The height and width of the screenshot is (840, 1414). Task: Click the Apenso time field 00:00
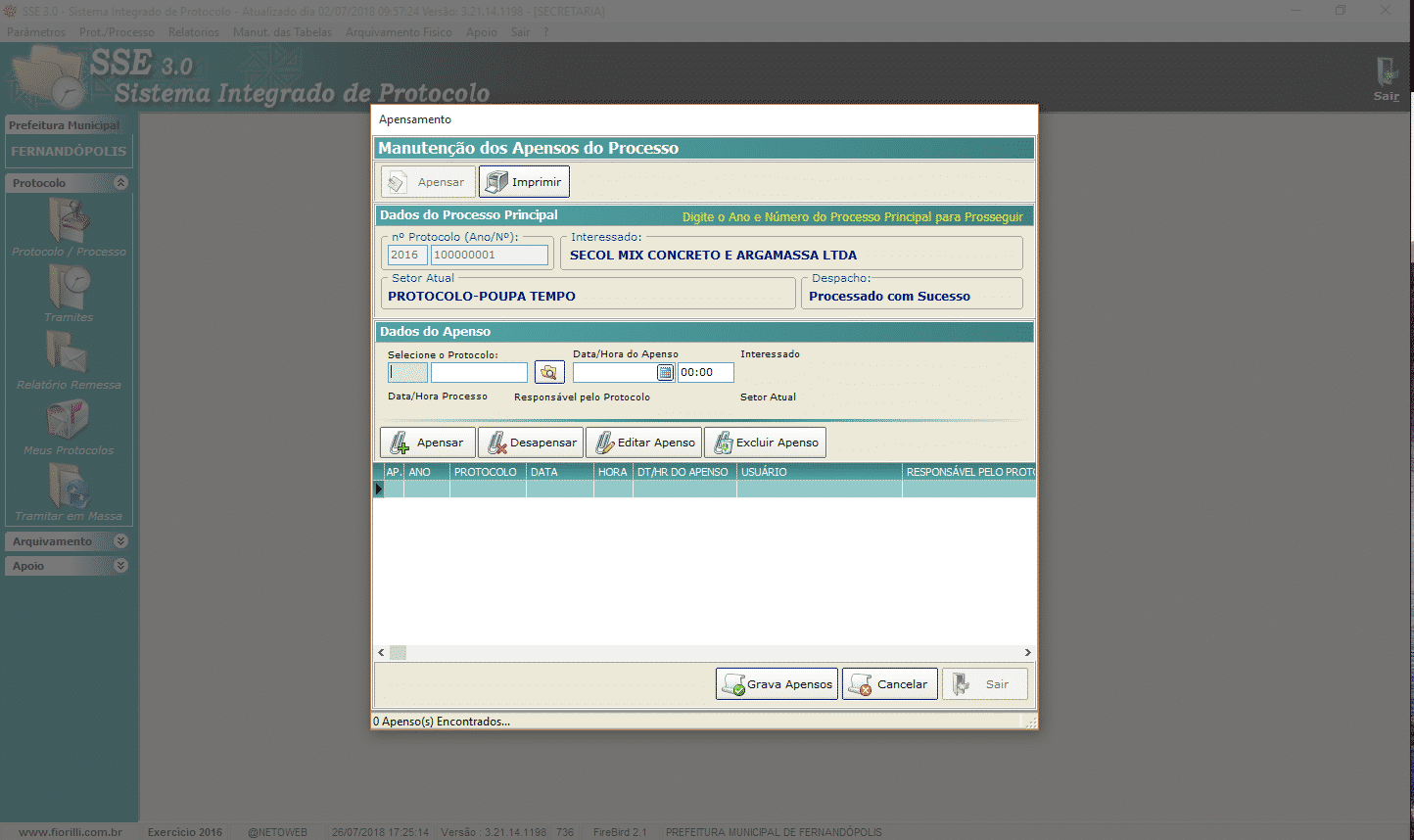(705, 372)
